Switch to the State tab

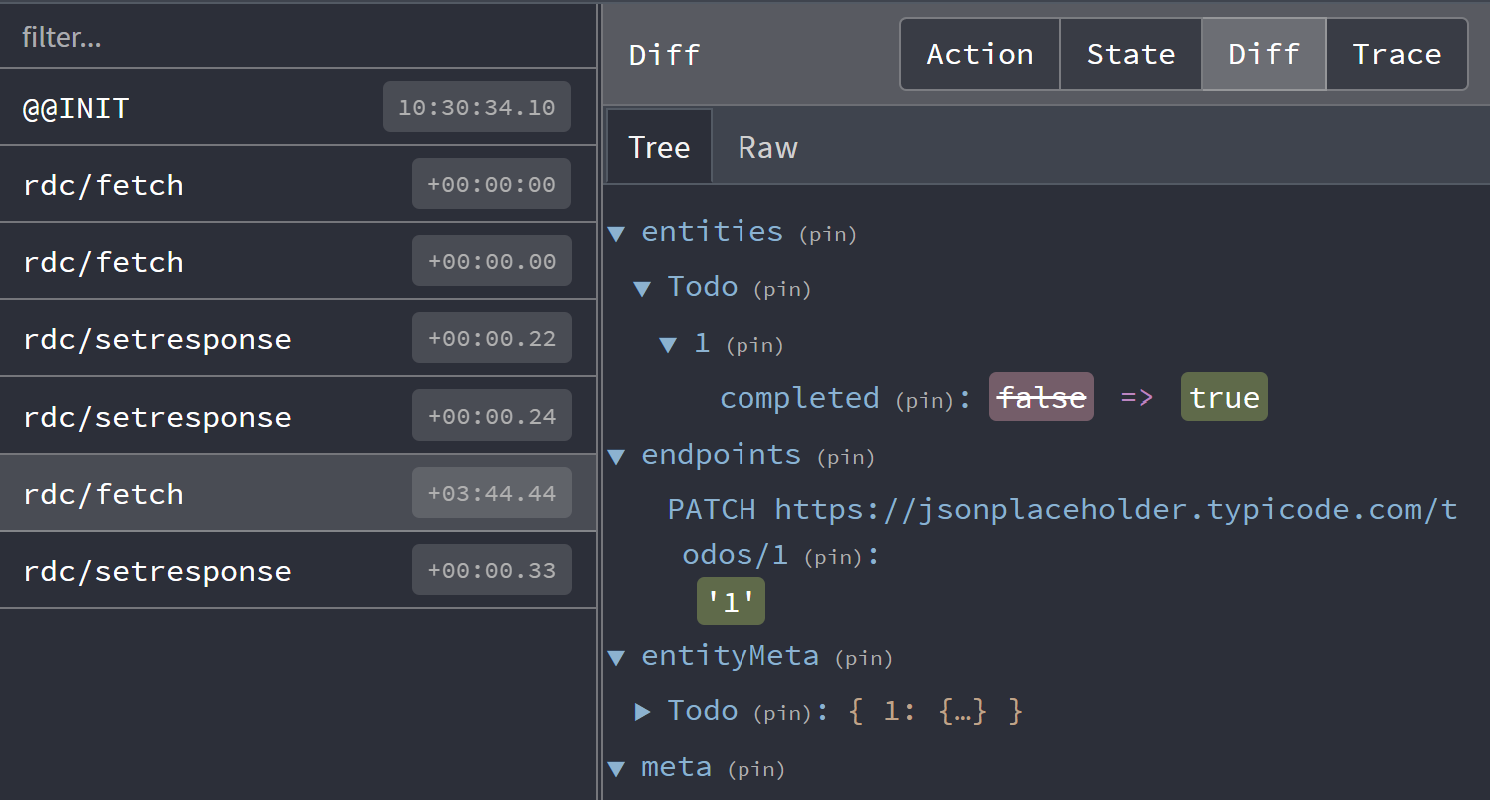coord(1130,54)
